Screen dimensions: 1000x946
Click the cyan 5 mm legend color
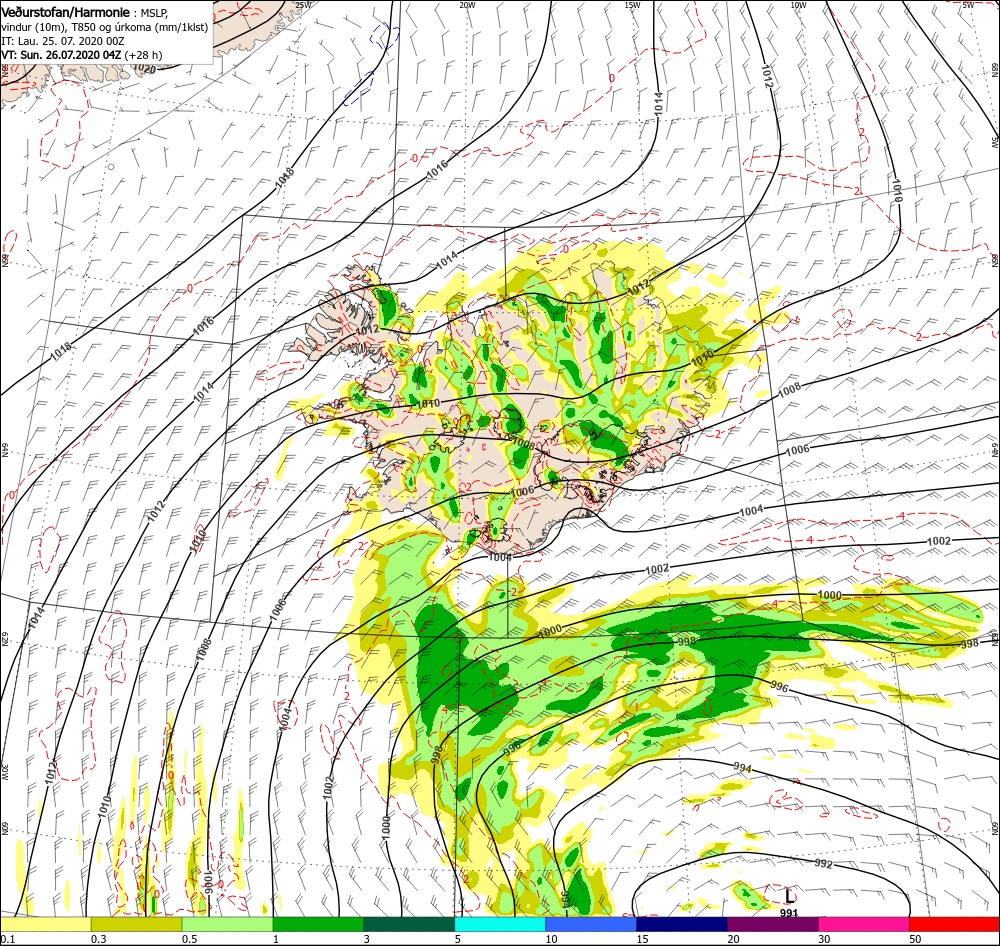tap(500, 924)
